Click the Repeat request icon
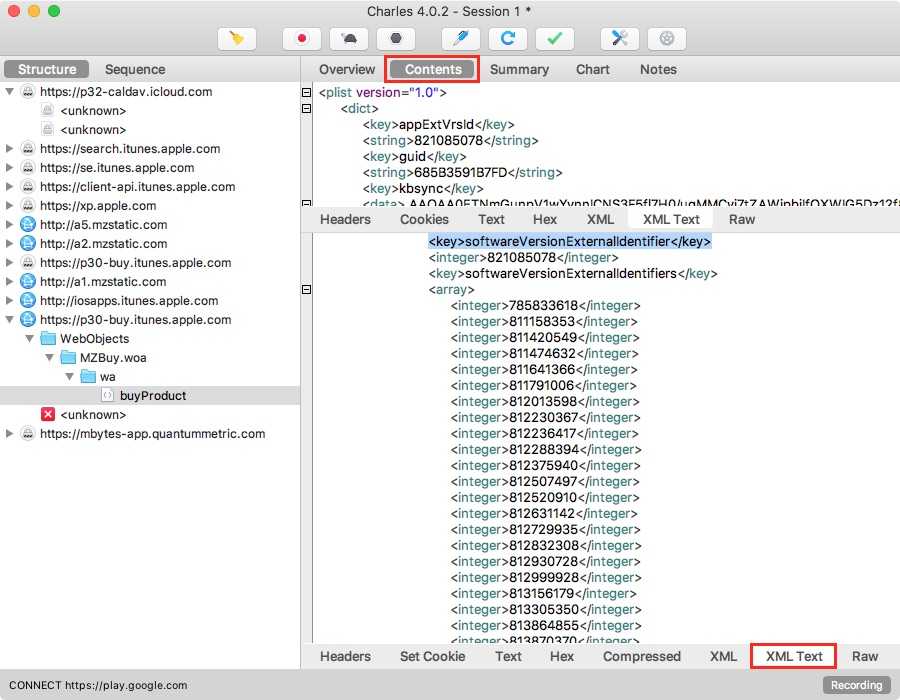This screenshot has width=900, height=700. click(508, 39)
